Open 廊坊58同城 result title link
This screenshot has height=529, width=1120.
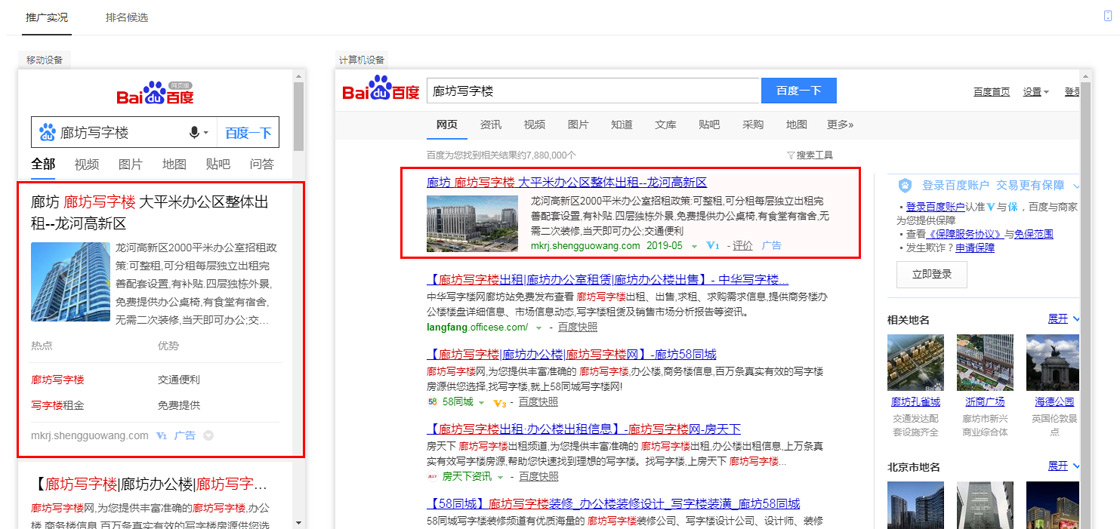571,353
